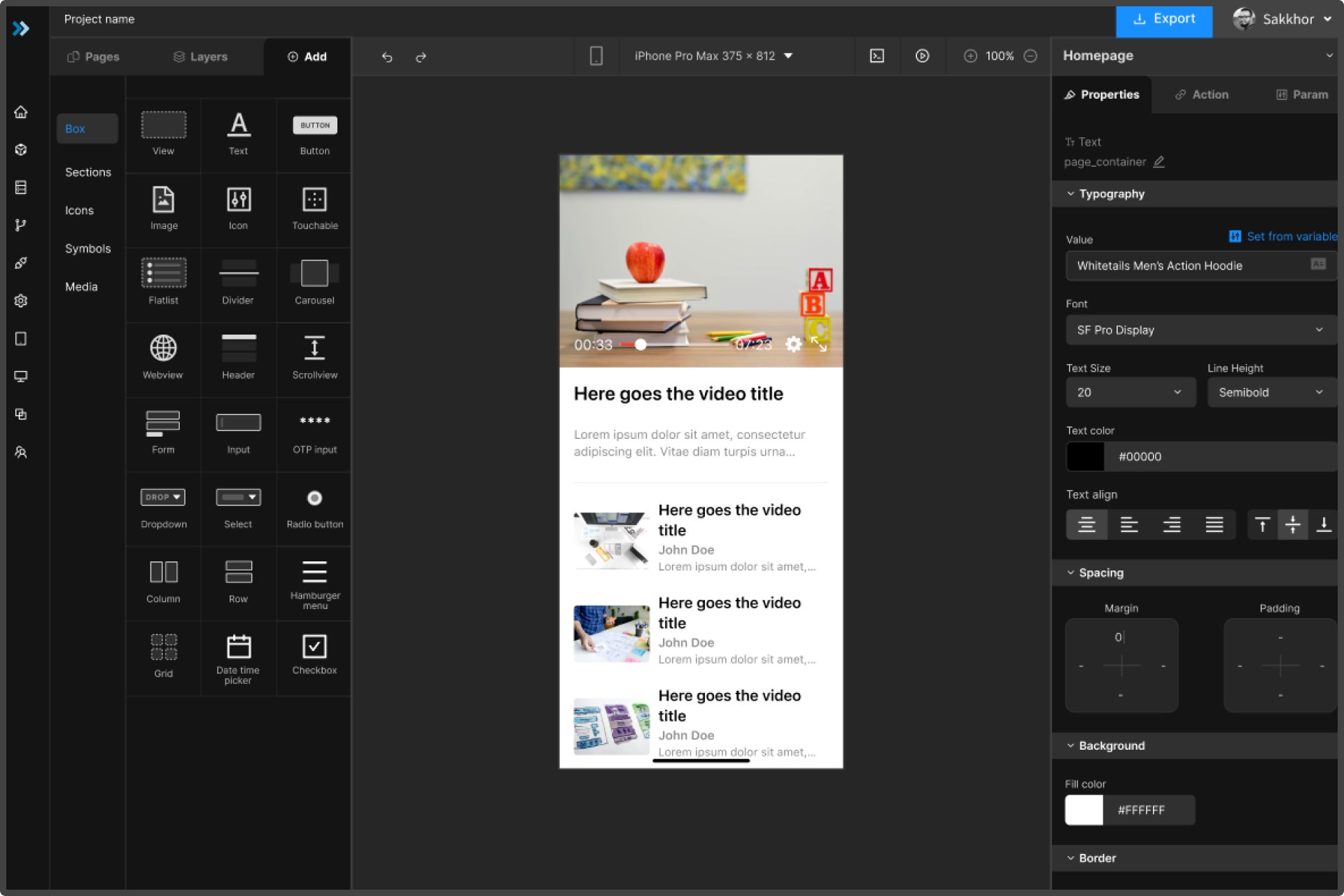Switch to the Layers tab

pyautogui.click(x=200, y=57)
